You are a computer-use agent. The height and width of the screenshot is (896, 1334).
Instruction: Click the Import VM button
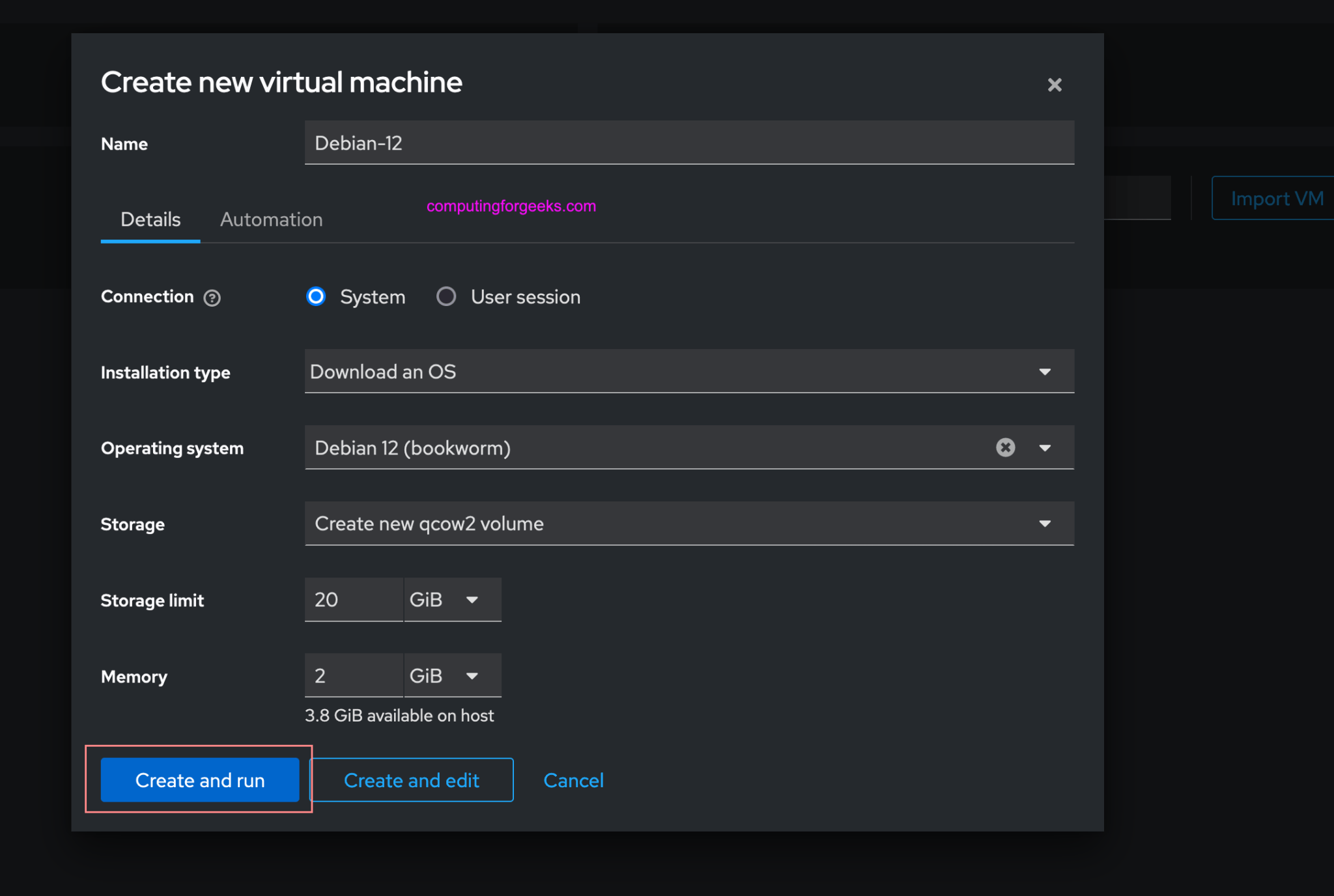click(x=1276, y=198)
